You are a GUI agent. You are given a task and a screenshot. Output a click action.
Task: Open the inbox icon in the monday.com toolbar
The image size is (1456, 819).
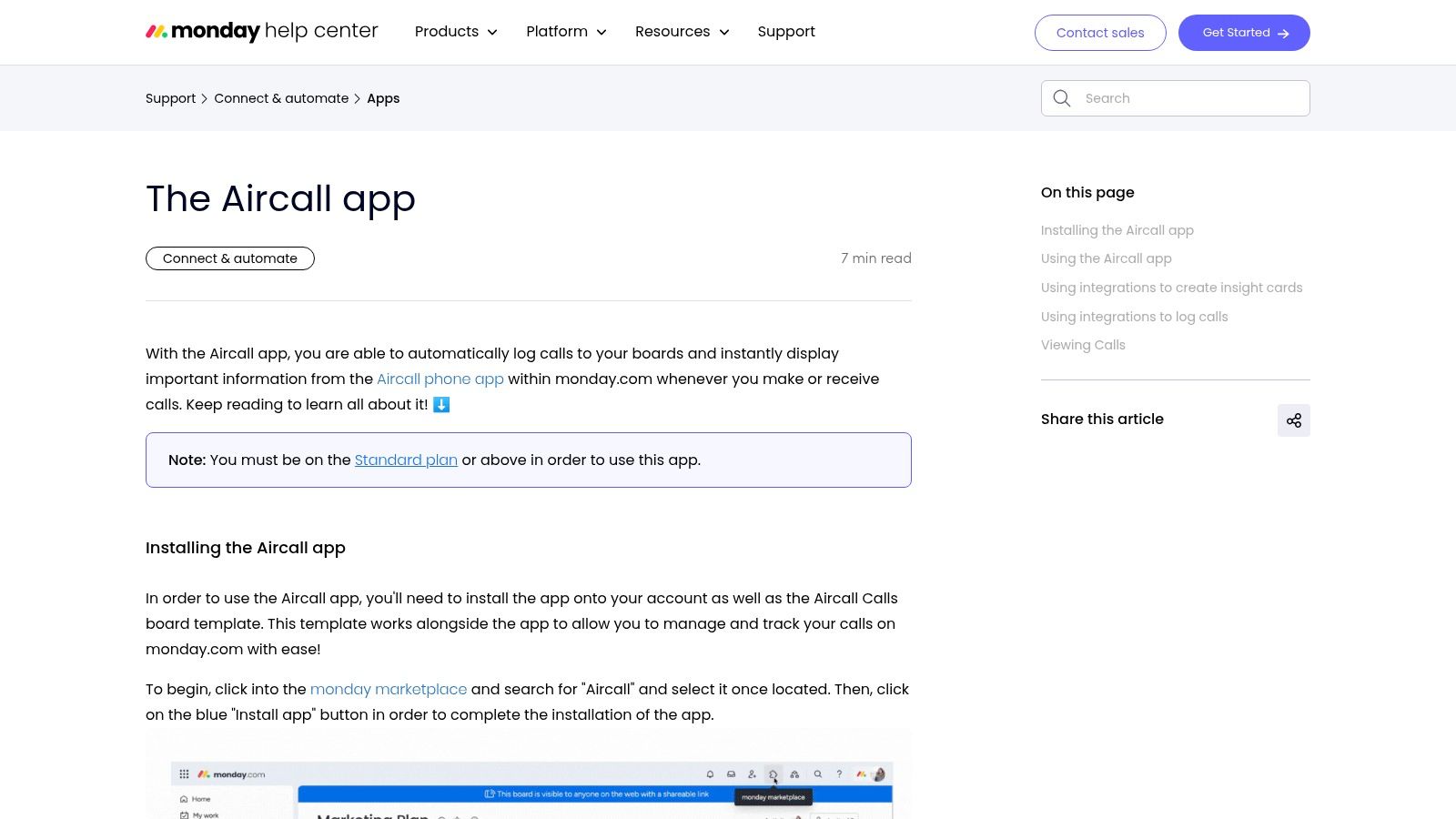(x=731, y=773)
